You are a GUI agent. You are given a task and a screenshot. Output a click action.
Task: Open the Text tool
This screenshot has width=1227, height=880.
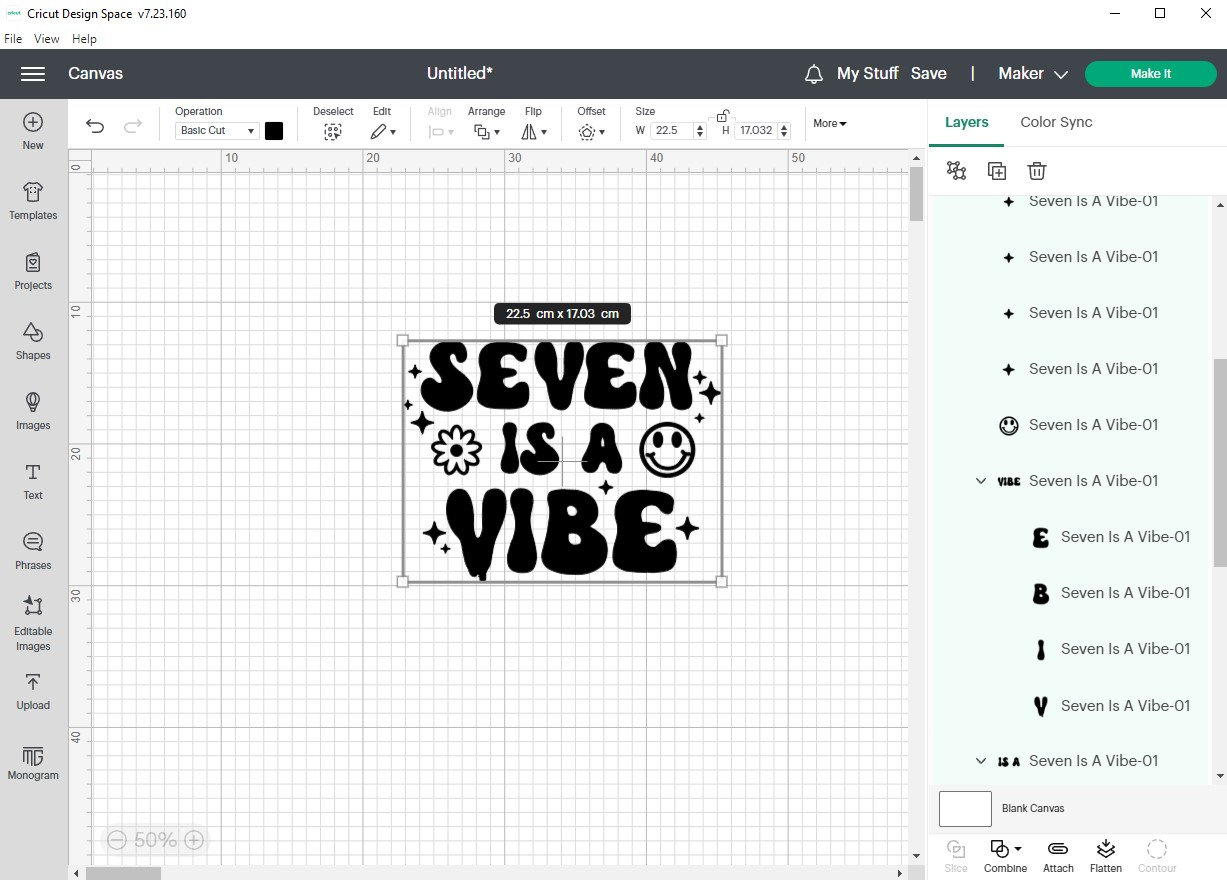click(x=32, y=480)
